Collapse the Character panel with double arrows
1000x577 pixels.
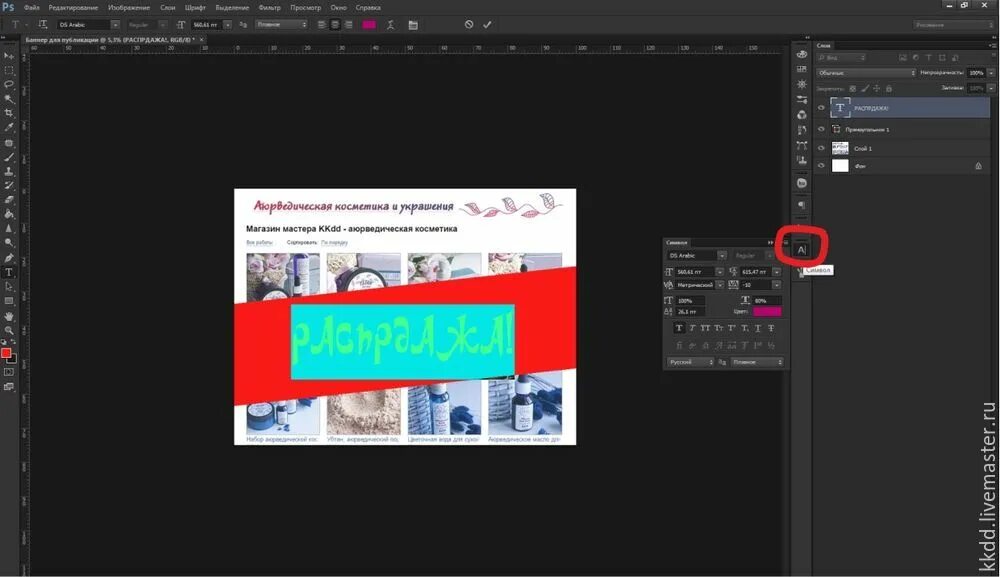(770, 242)
